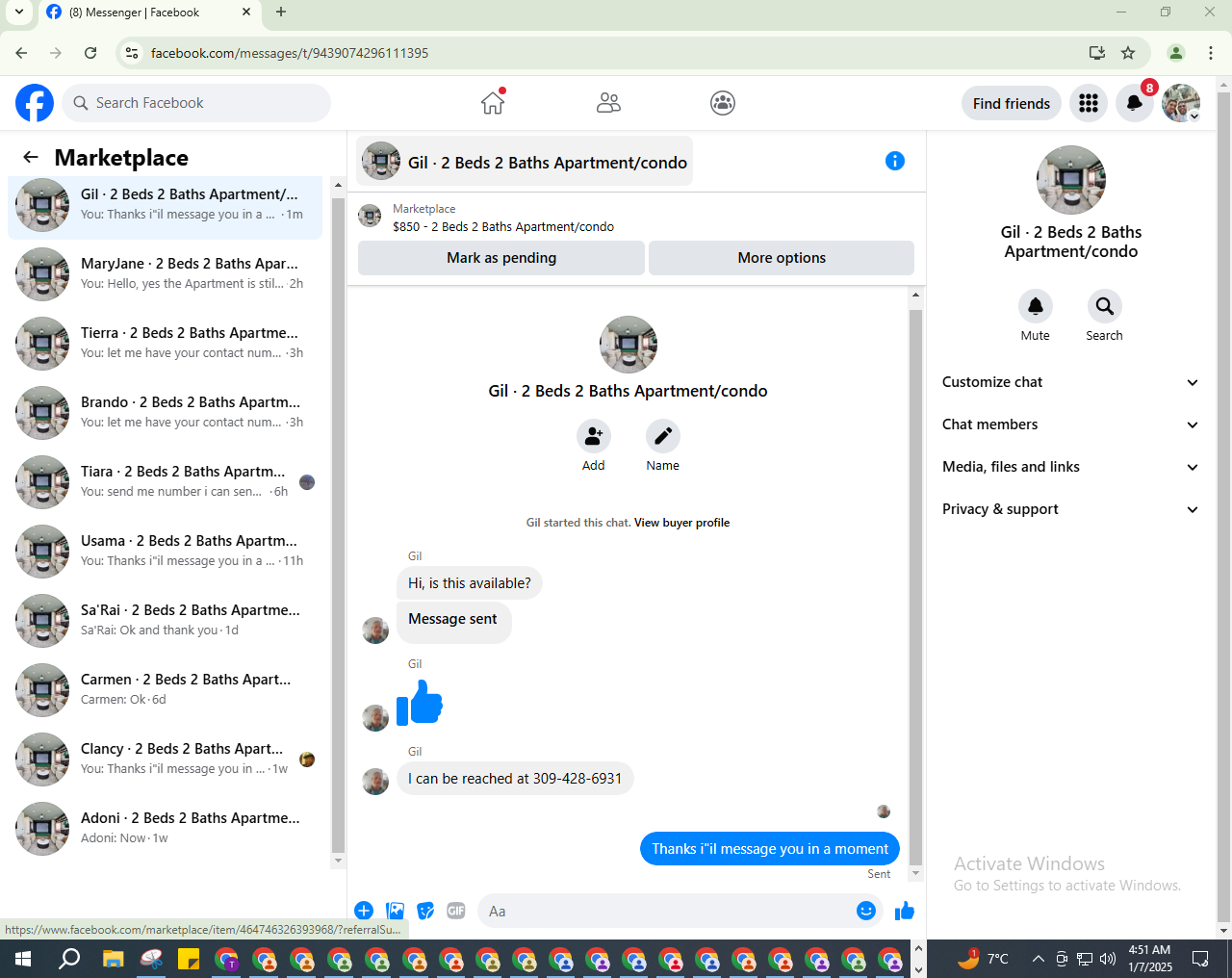Viewport: 1232px width, 978px height.
Task: Choose a GIF from the composer
Action: click(x=456, y=911)
